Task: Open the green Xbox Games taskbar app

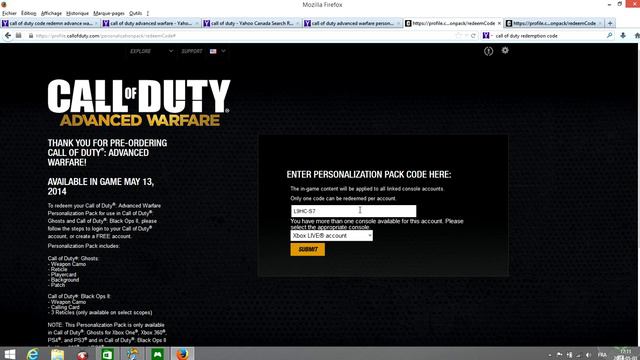Action: [158, 354]
